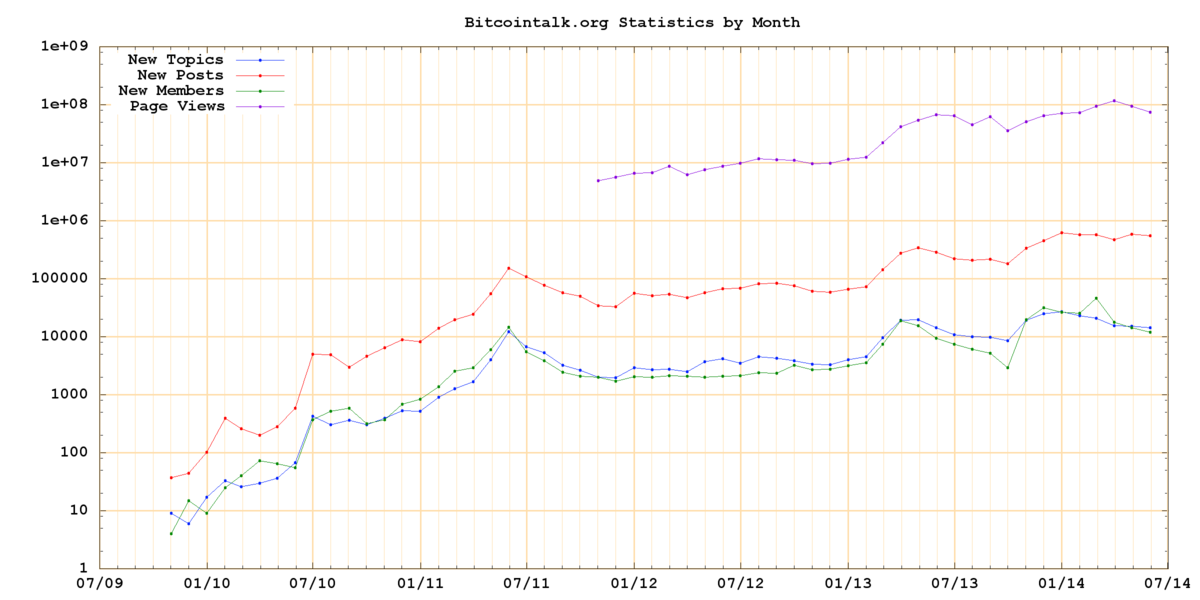Click the 1e+06 y-axis tick label

(67, 220)
